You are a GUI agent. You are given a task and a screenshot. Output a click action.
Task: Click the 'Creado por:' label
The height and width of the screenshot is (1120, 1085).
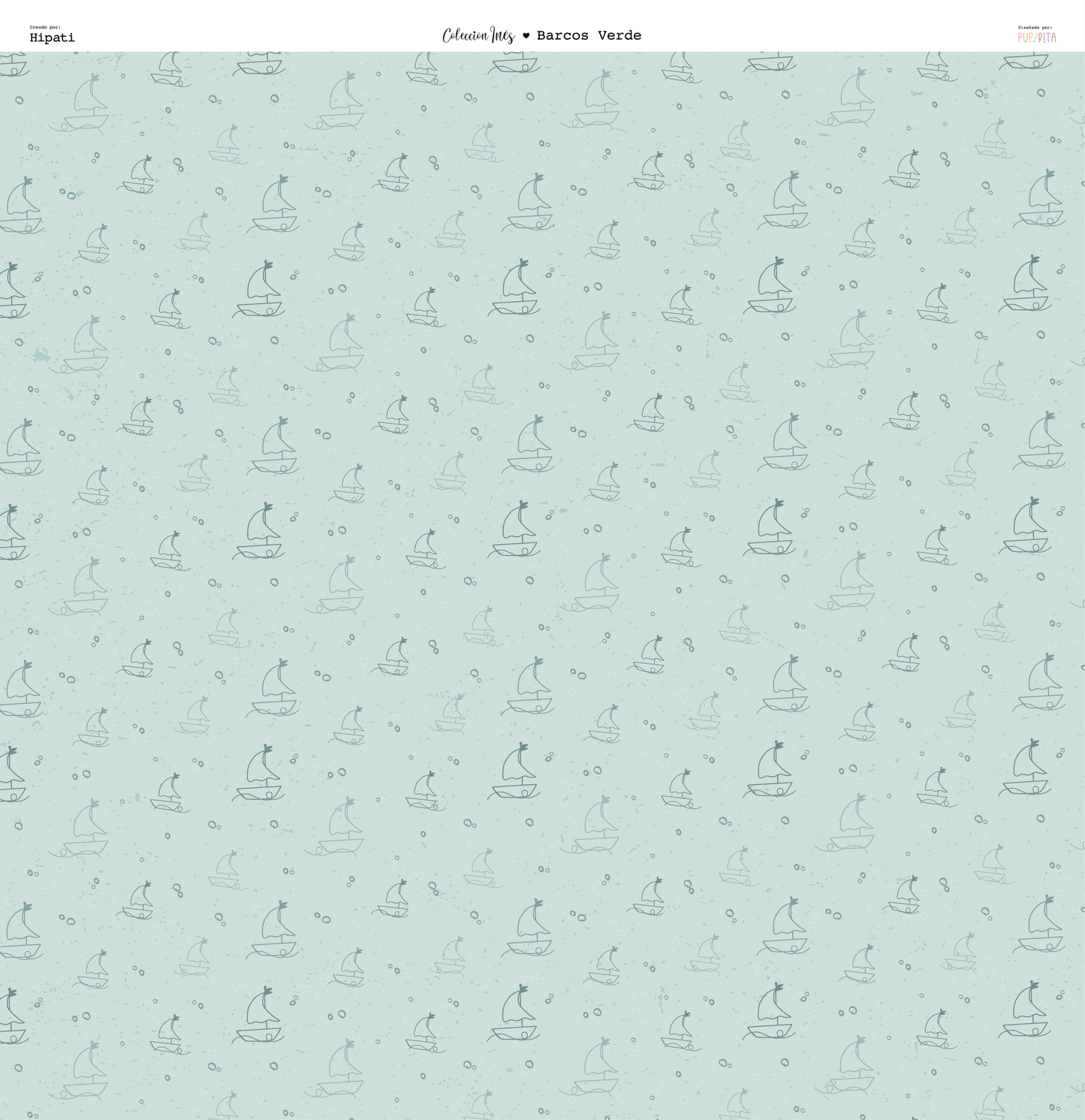coord(45,27)
